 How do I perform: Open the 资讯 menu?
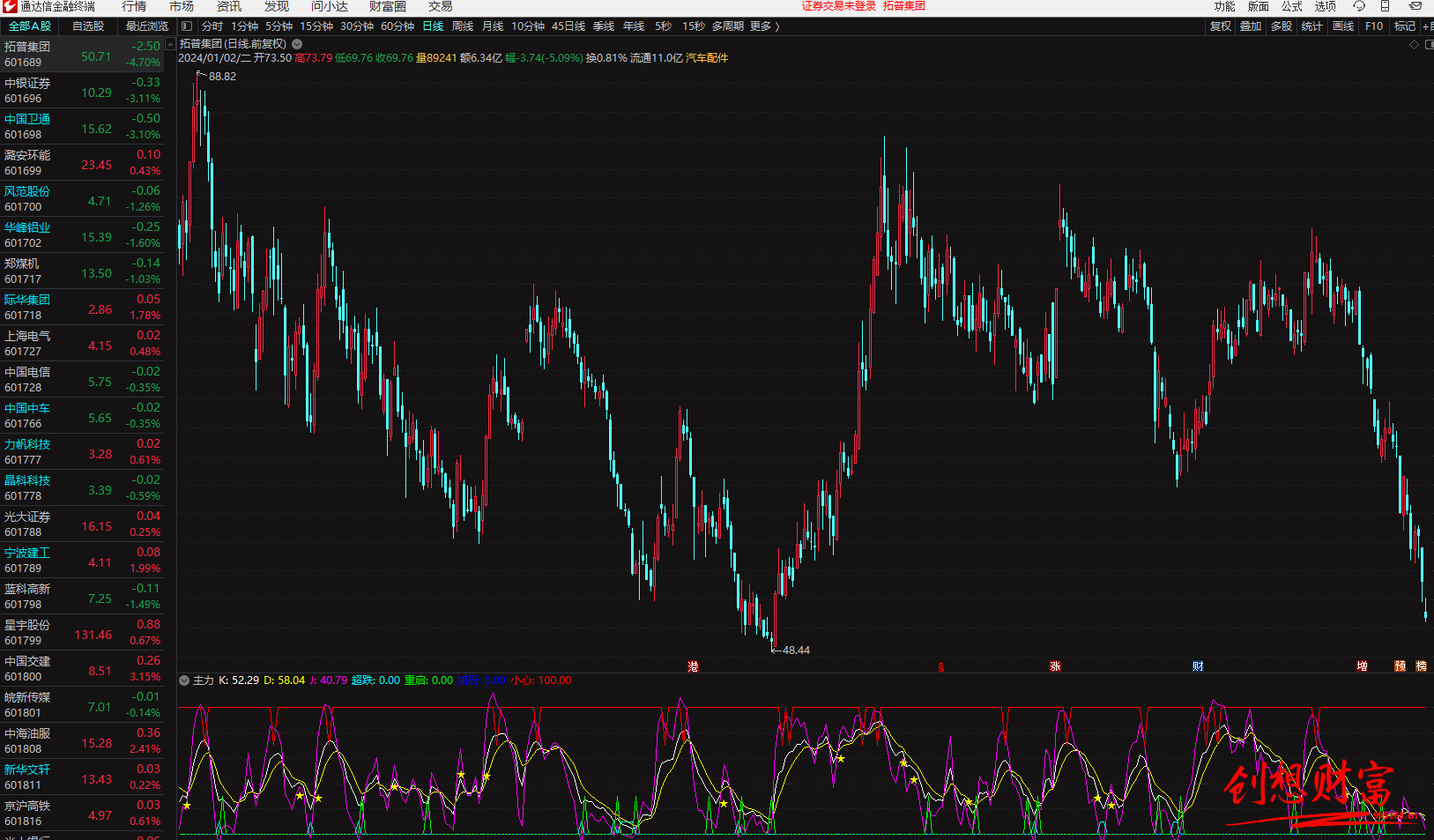(x=229, y=6)
